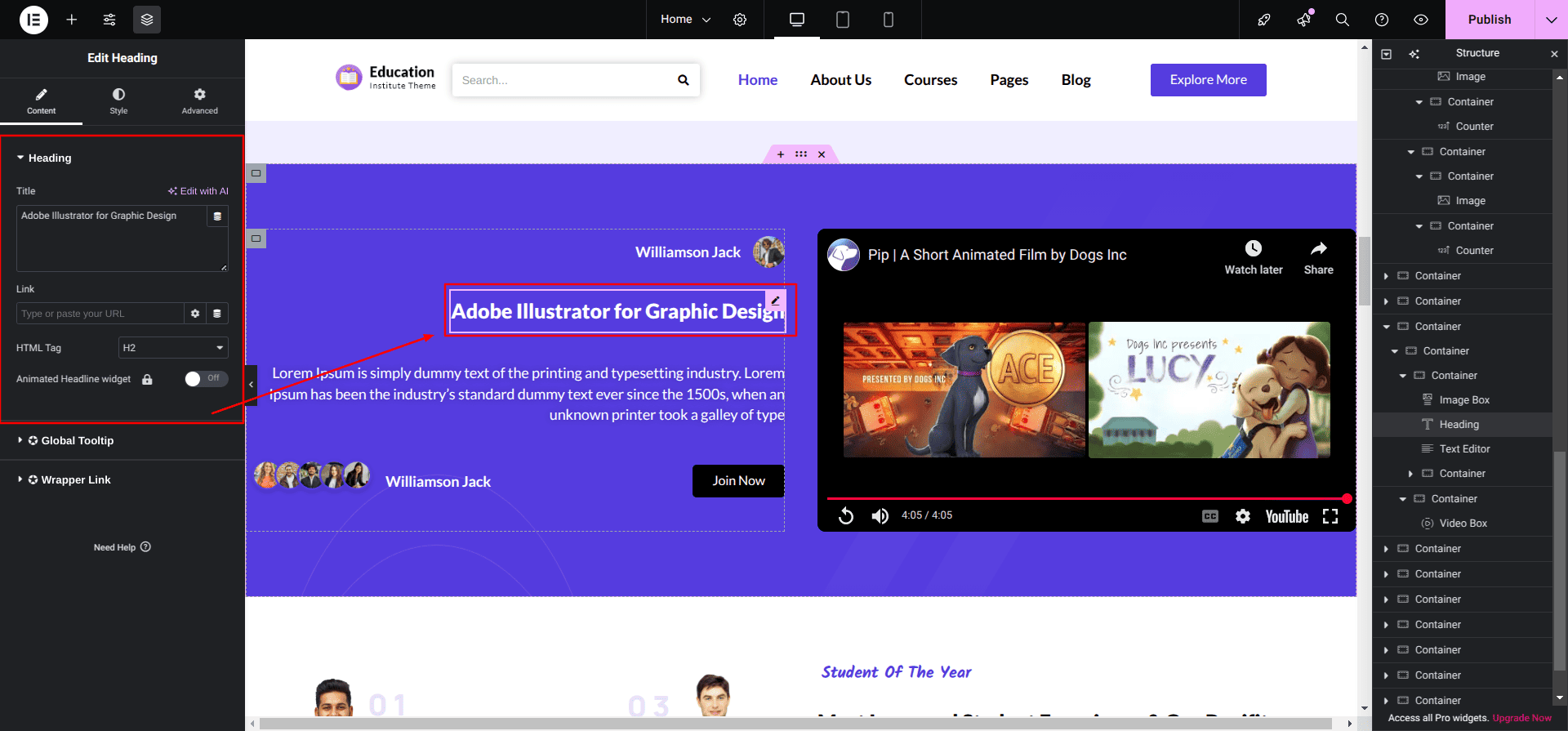Open Notes pin icon in top bar
This screenshot has width=1568, height=731.
[x=1264, y=20]
